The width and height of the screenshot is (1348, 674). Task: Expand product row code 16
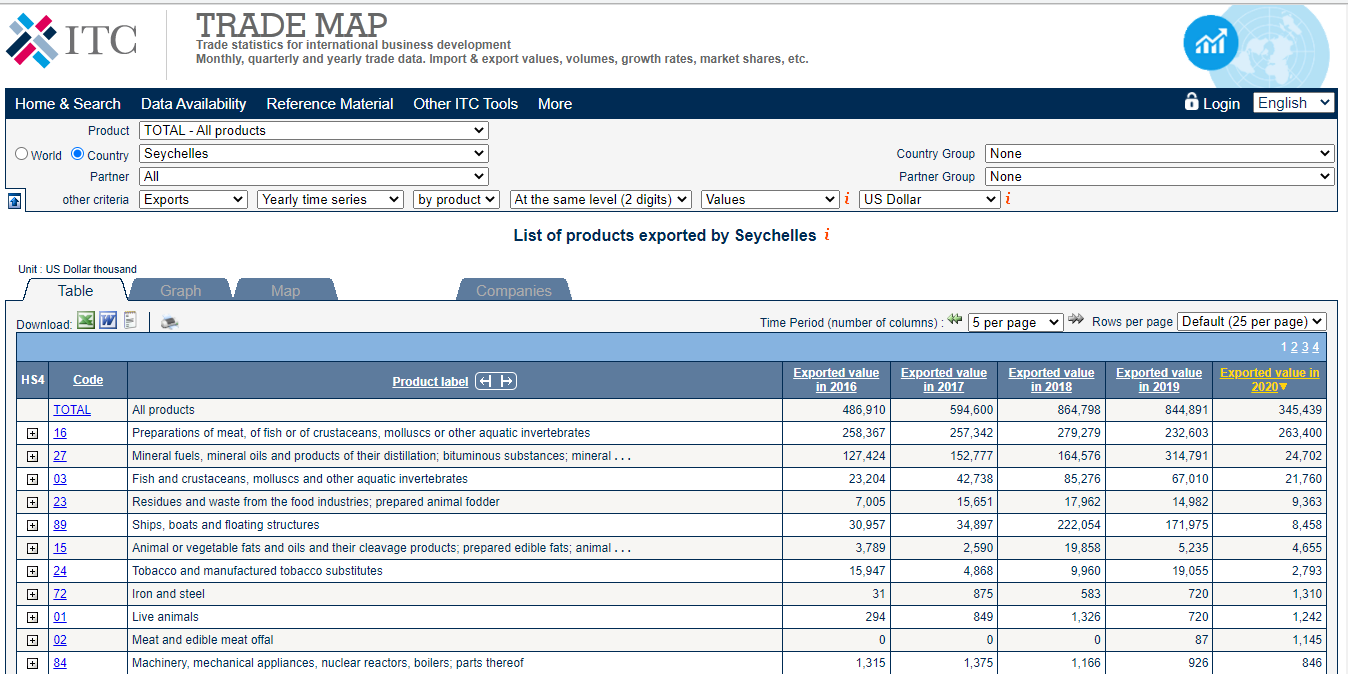click(32, 434)
